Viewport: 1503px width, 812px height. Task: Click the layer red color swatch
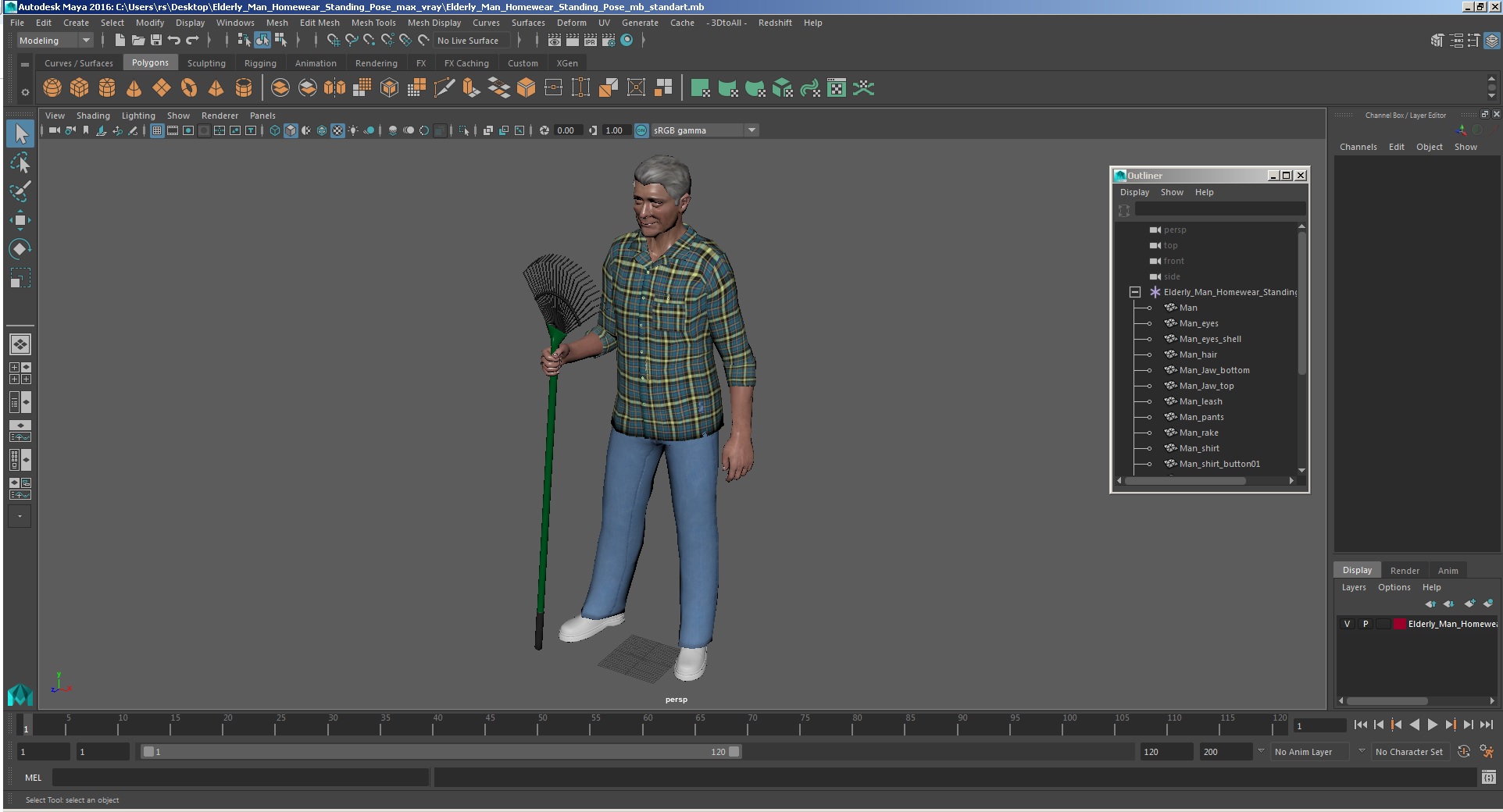pyautogui.click(x=1400, y=624)
